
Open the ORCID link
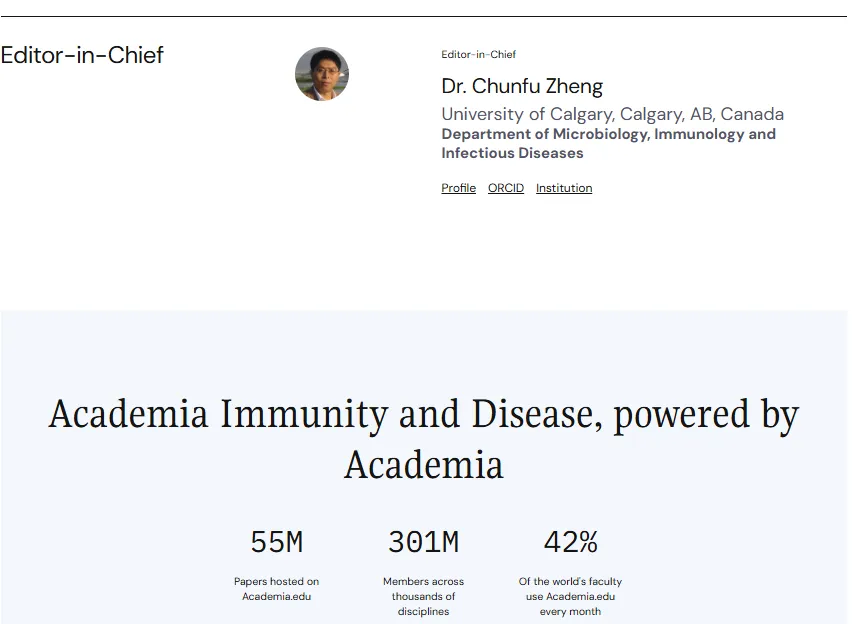coord(505,188)
